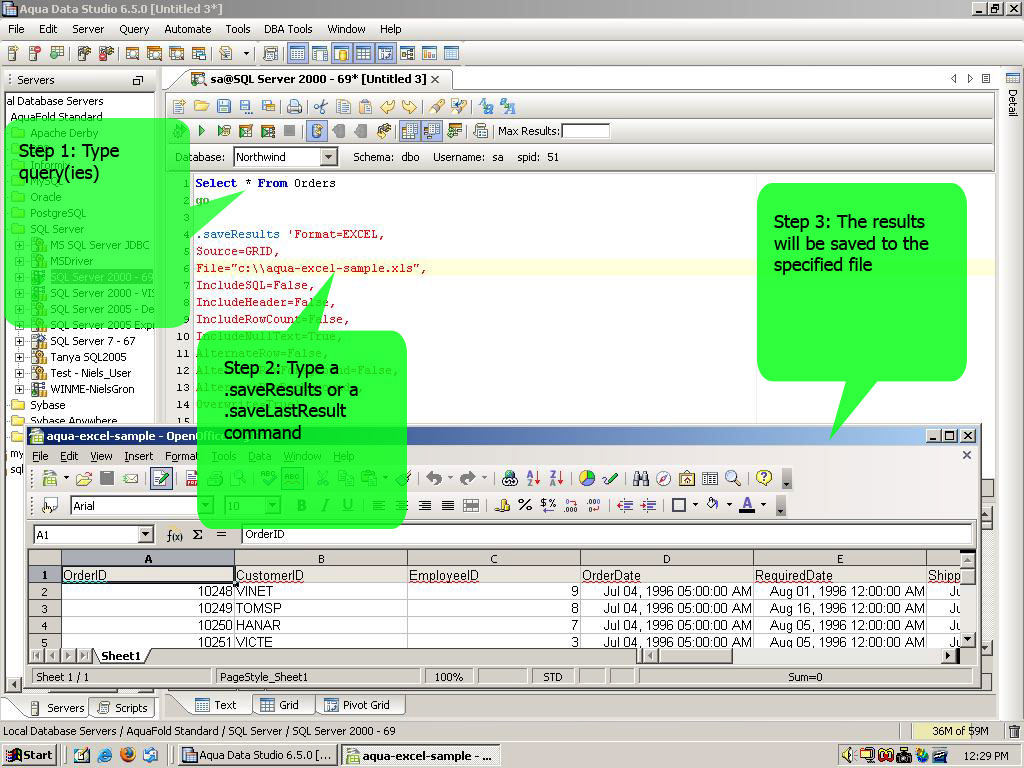This screenshot has width=1024, height=768.
Task: Toggle grid results view button in execute toolbar
Action: [409, 131]
